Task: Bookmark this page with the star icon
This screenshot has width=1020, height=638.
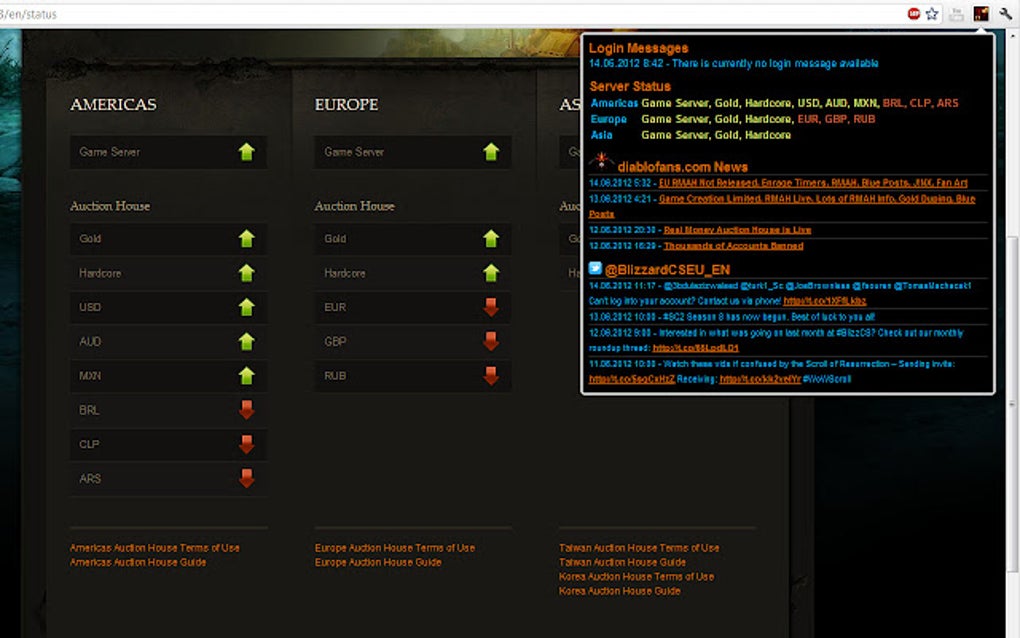Action: click(x=932, y=14)
